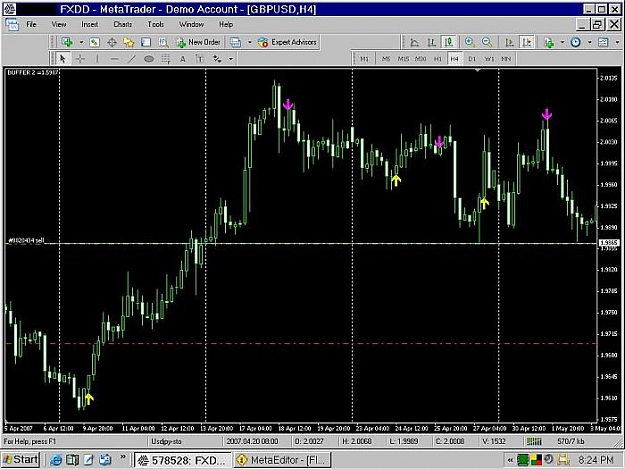Switch to bar chart display
This screenshot has width=625, height=469.
[432, 42]
